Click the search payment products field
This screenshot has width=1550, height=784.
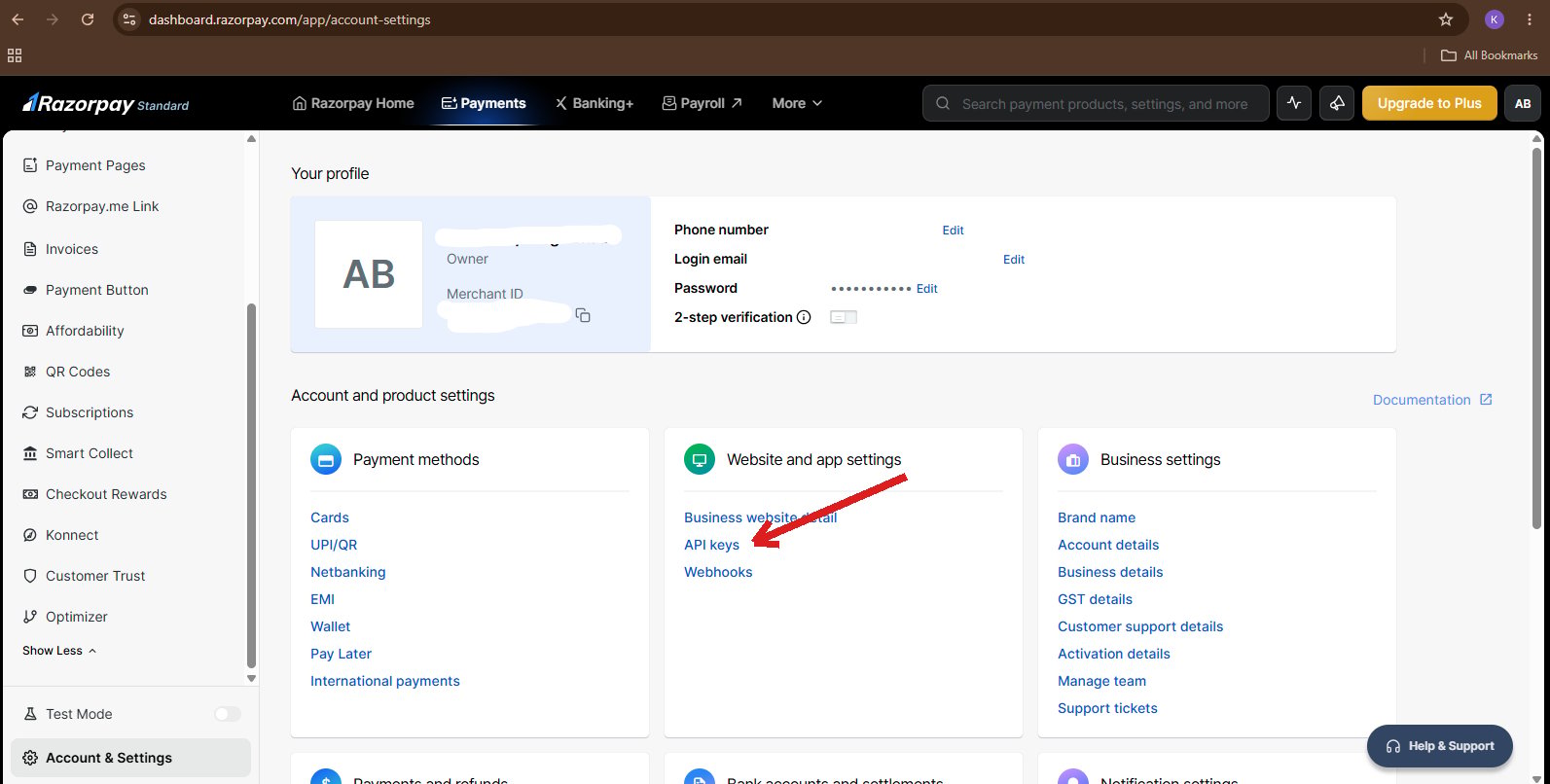tap(1096, 103)
